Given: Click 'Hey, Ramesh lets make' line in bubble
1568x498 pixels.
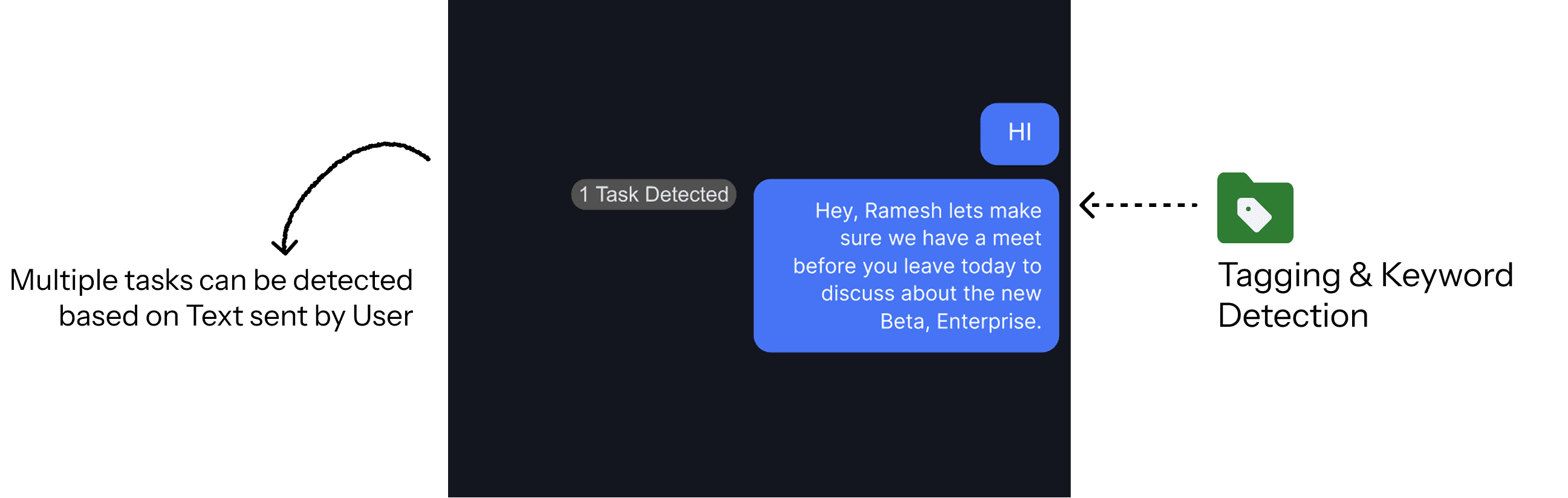Looking at the screenshot, I should (928, 211).
